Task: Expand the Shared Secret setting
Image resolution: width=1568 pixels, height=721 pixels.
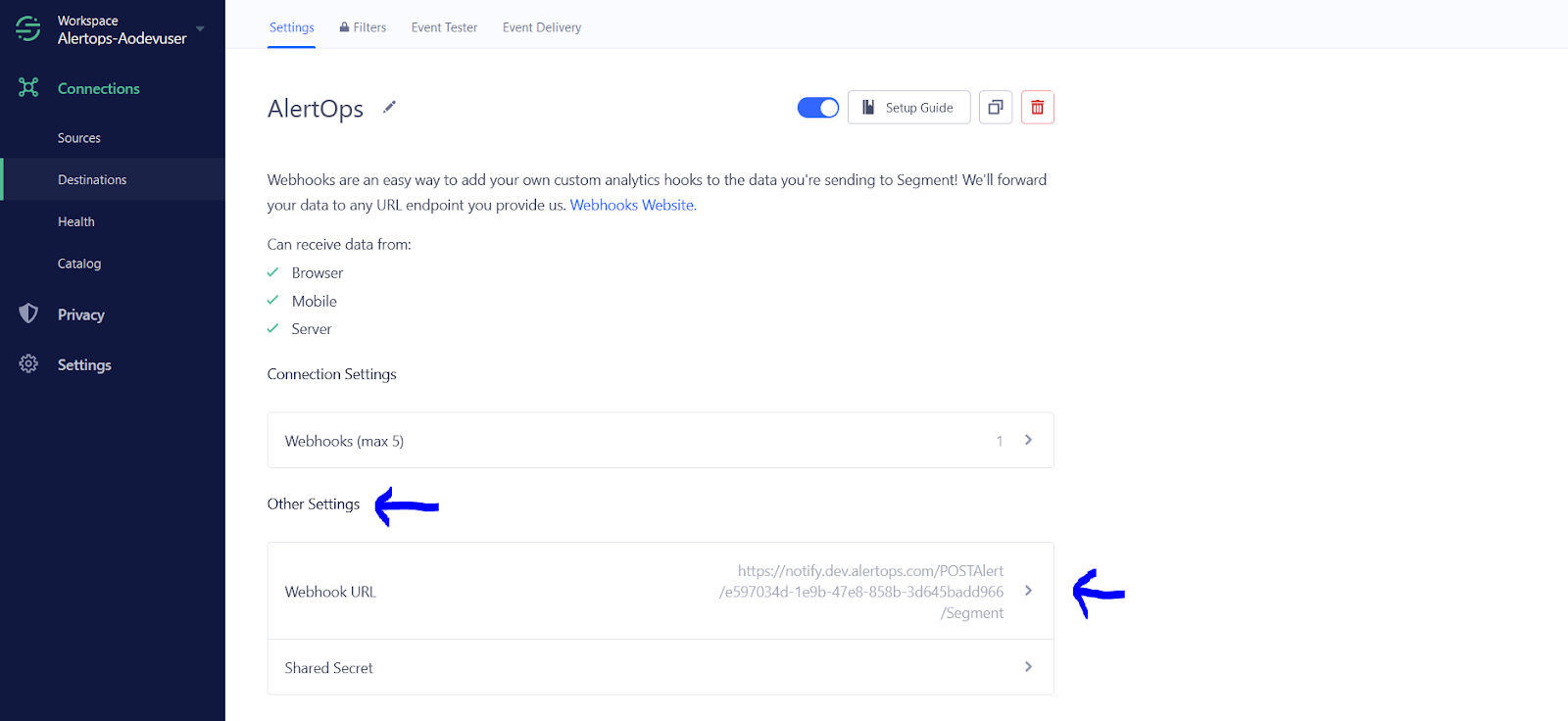Action: pyautogui.click(x=1027, y=667)
